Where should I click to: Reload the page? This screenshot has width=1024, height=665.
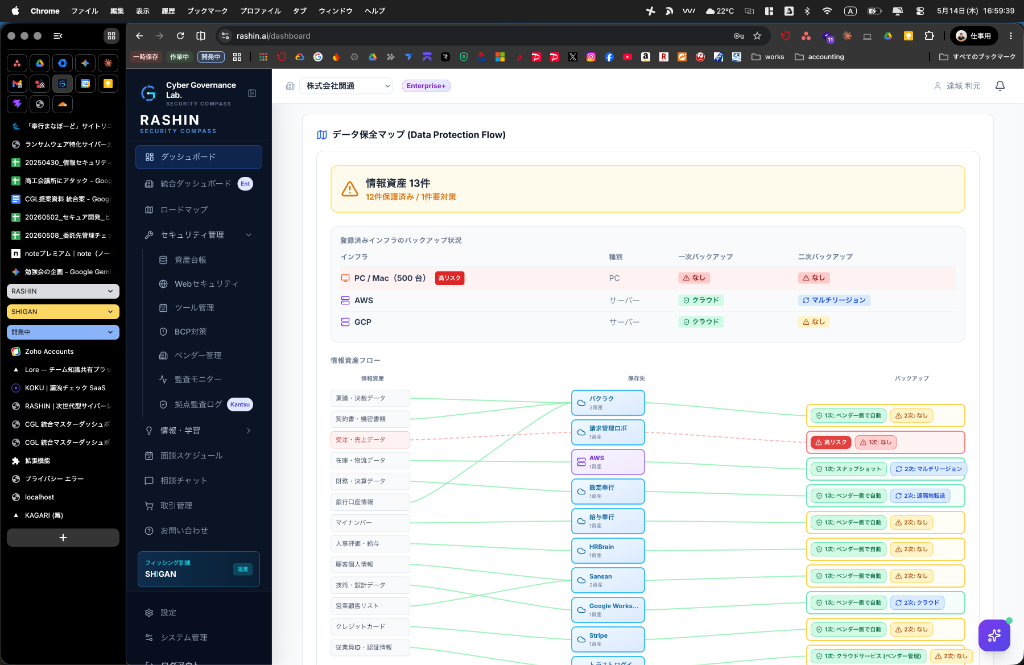pos(180,36)
